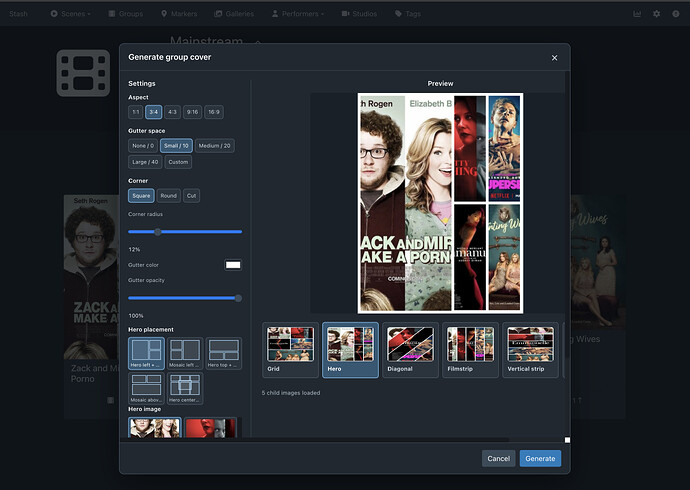Open the Performers dropdown menu
The width and height of the screenshot is (690, 490).
click(298, 14)
